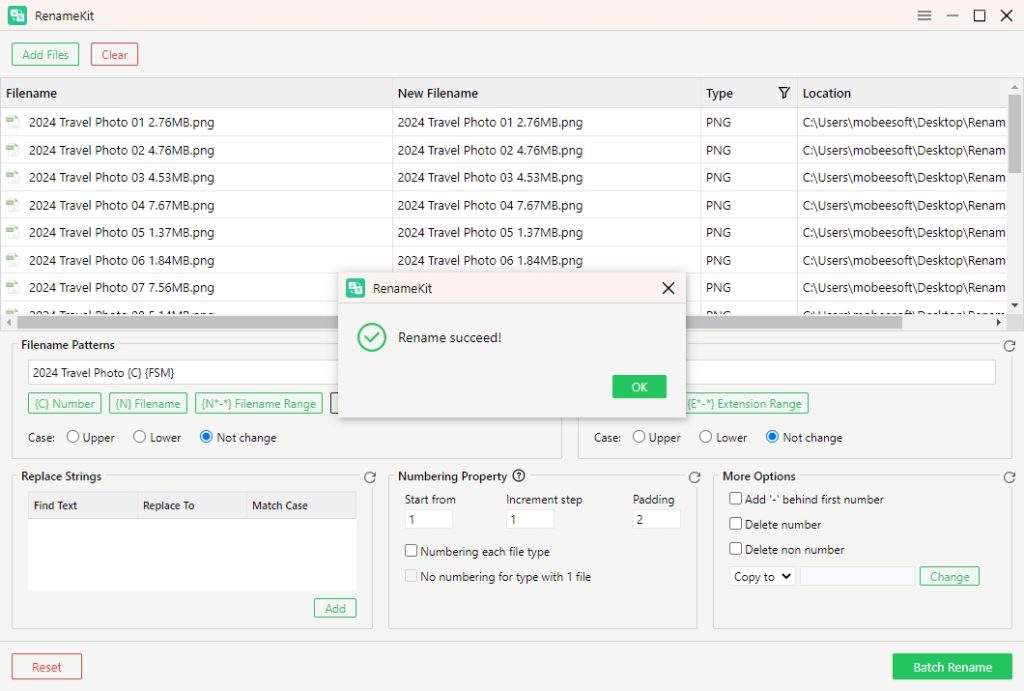Image resolution: width=1024 pixels, height=691 pixels.
Task: Open the filter on the Type column
Action: pos(781,92)
